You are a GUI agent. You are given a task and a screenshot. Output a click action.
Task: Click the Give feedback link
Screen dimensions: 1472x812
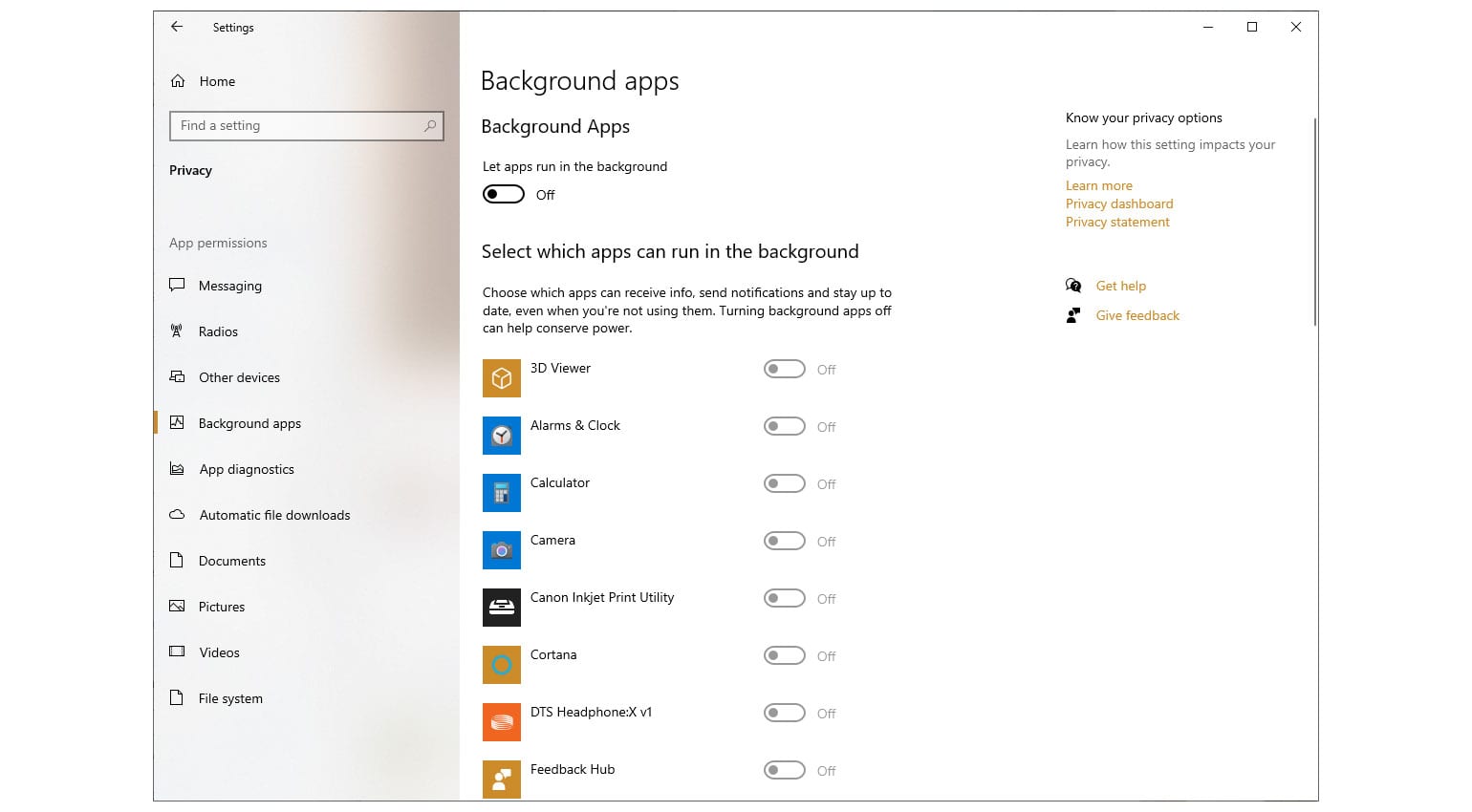point(1137,315)
